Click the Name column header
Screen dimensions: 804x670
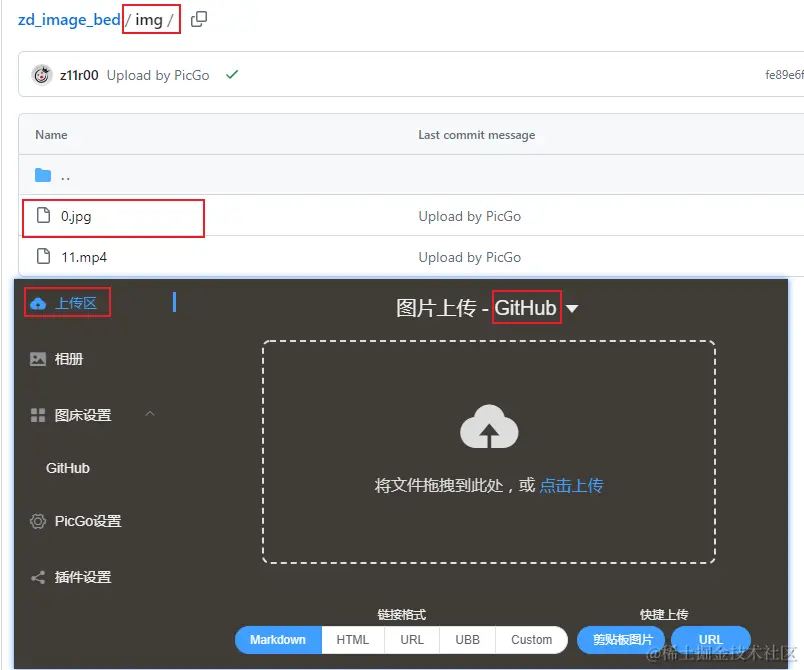click(51, 135)
